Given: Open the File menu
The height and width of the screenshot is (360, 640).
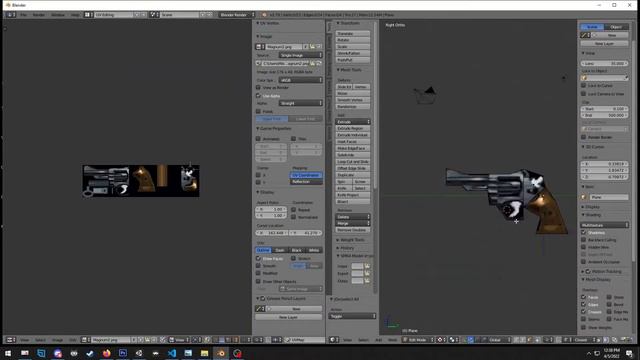Looking at the screenshot, I should (x=23, y=15).
